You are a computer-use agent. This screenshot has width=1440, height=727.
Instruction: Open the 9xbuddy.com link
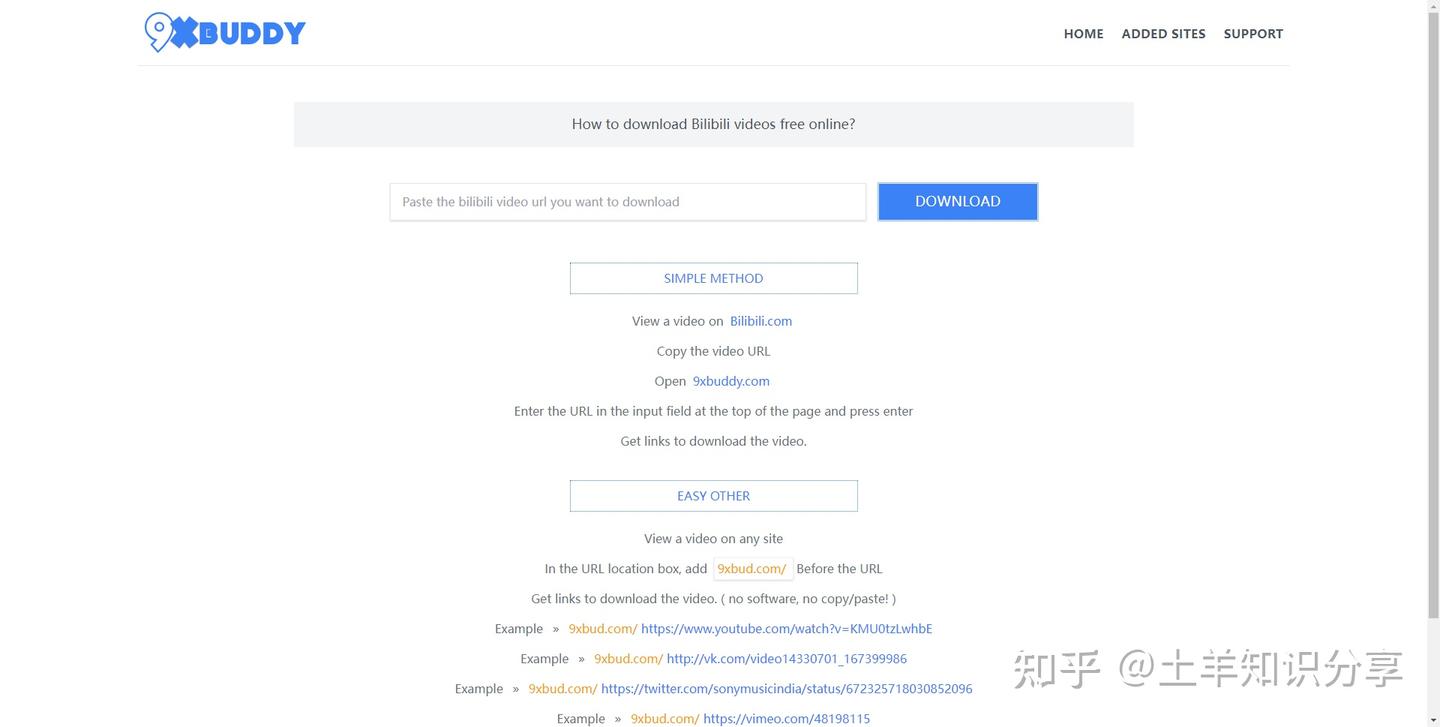(731, 381)
